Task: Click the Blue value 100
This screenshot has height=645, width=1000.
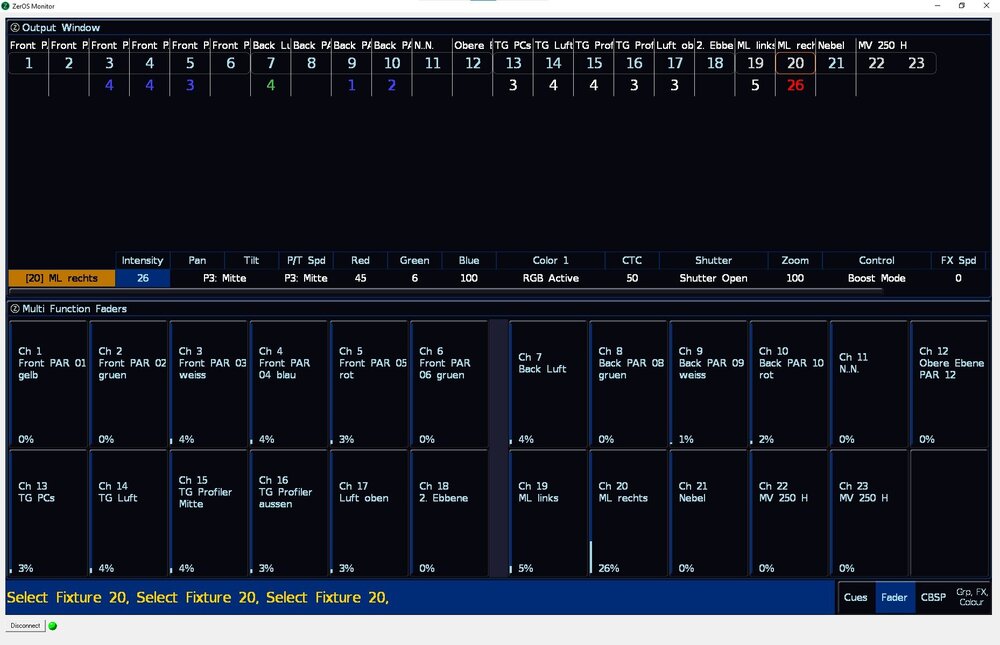Action: point(469,278)
